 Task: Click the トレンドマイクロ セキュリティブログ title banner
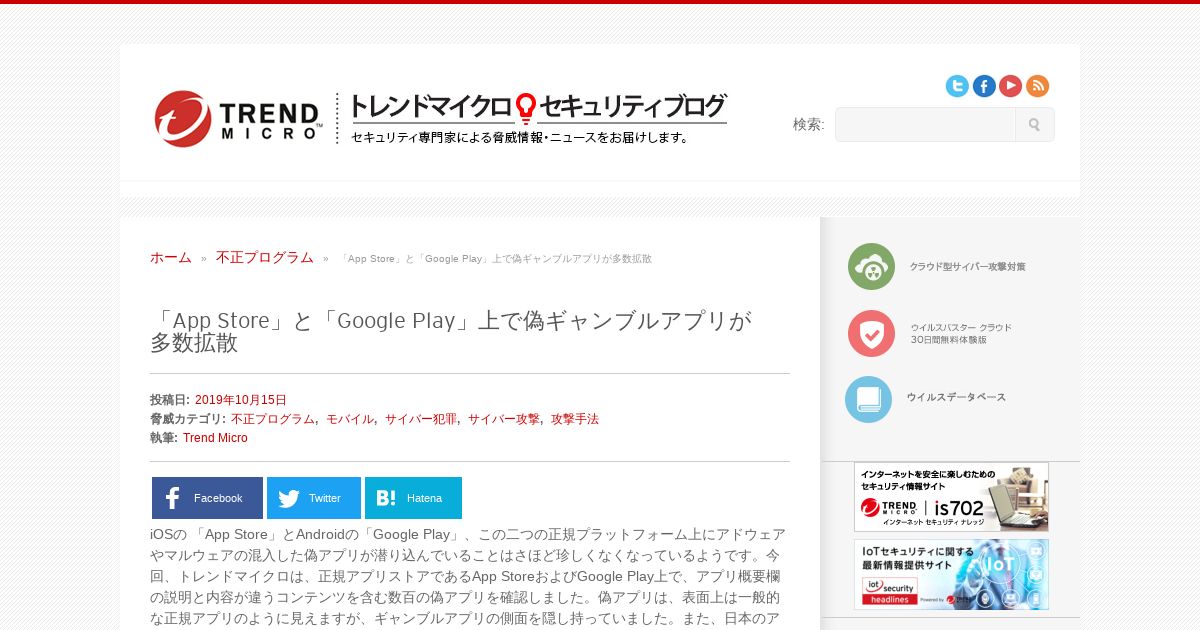pos(538,118)
